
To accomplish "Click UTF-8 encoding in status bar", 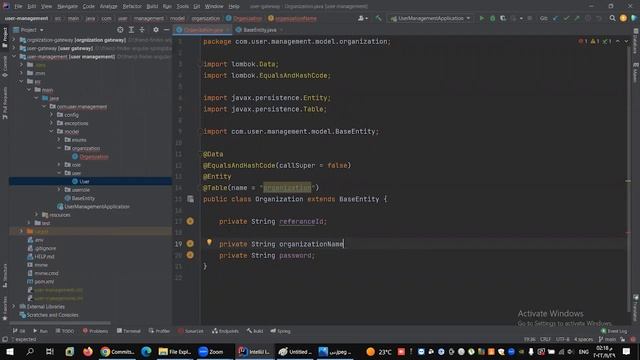I will [562, 339].
